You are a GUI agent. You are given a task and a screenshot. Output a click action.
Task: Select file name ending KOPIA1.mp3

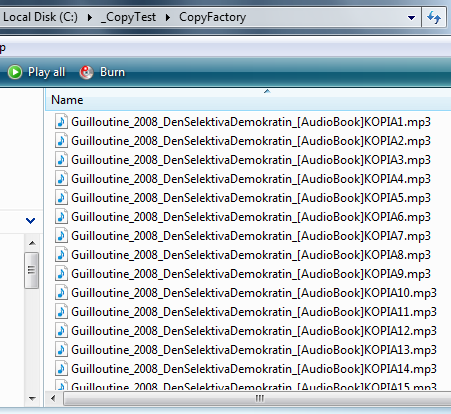[x=251, y=122]
